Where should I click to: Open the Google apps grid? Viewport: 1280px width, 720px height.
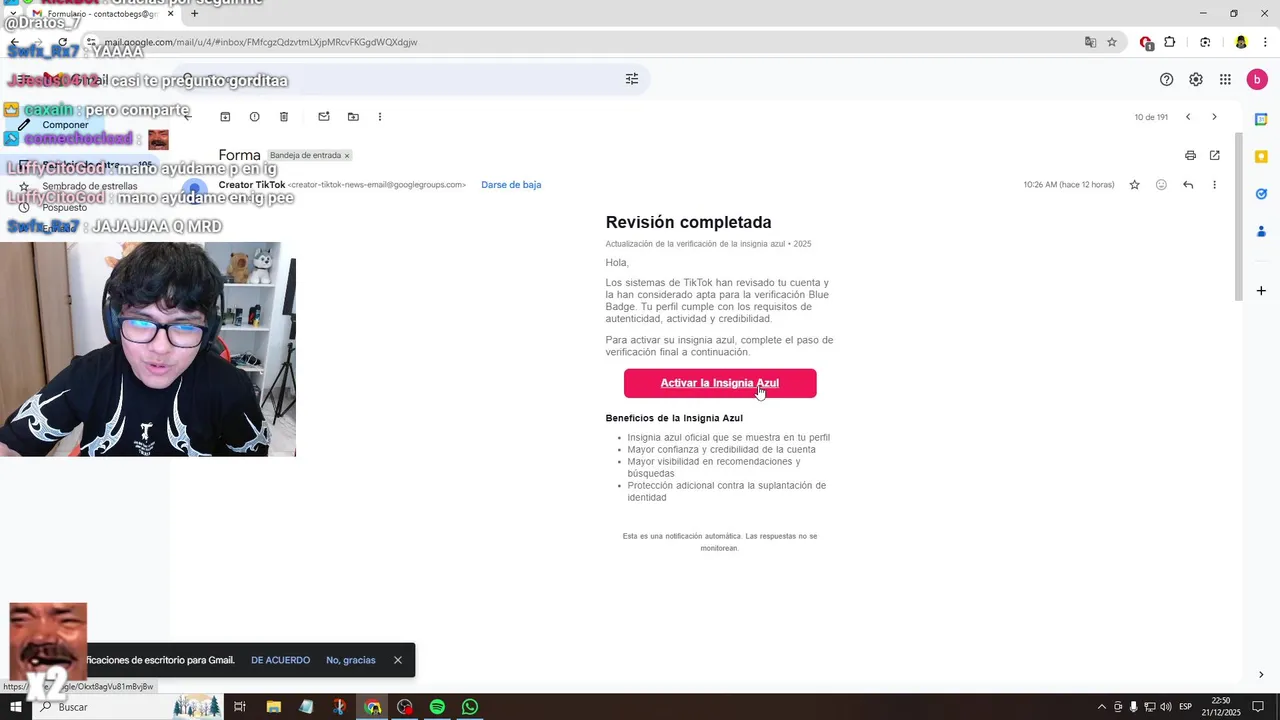pos(1225,80)
